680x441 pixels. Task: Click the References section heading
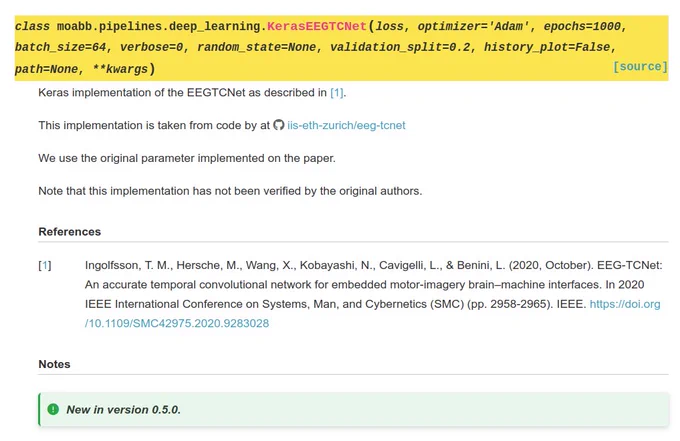click(x=69, y=232)
